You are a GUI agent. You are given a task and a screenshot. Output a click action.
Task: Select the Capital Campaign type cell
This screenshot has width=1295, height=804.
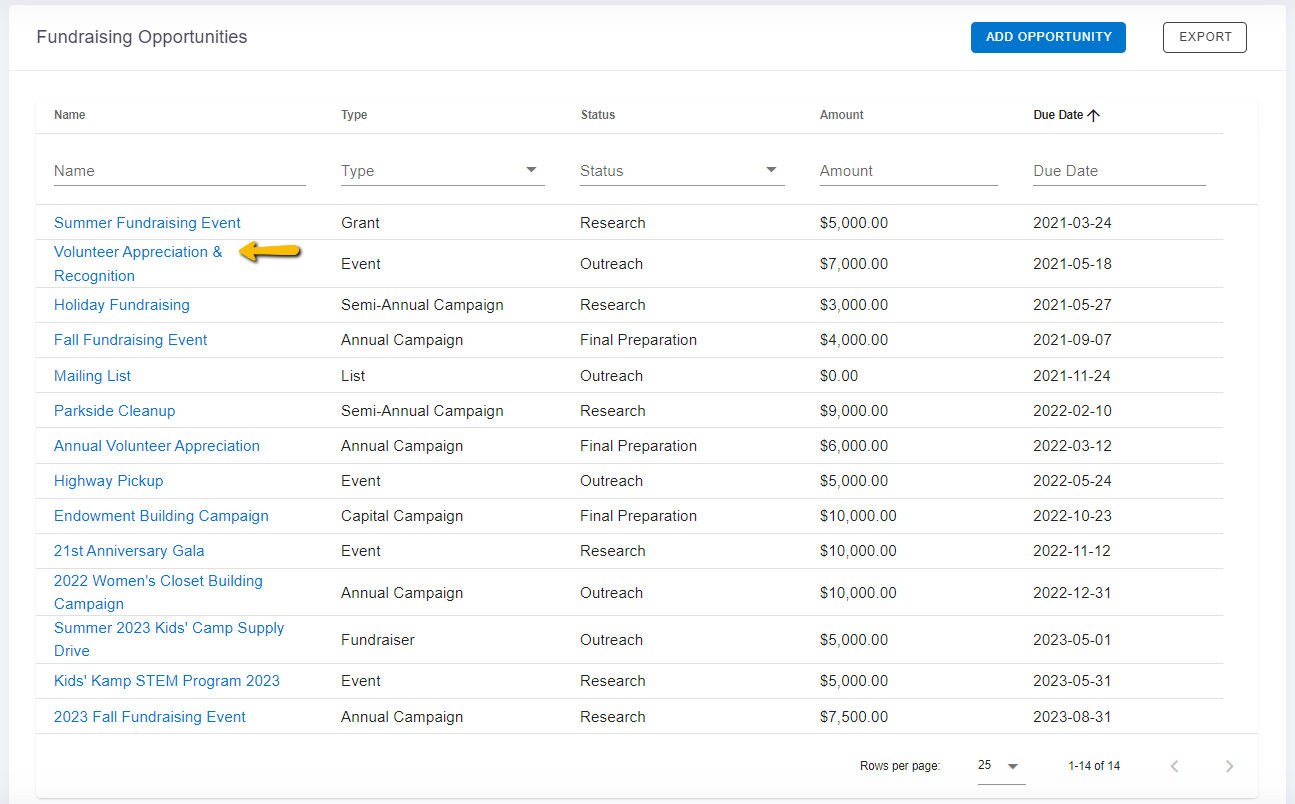tap(402, 516)
